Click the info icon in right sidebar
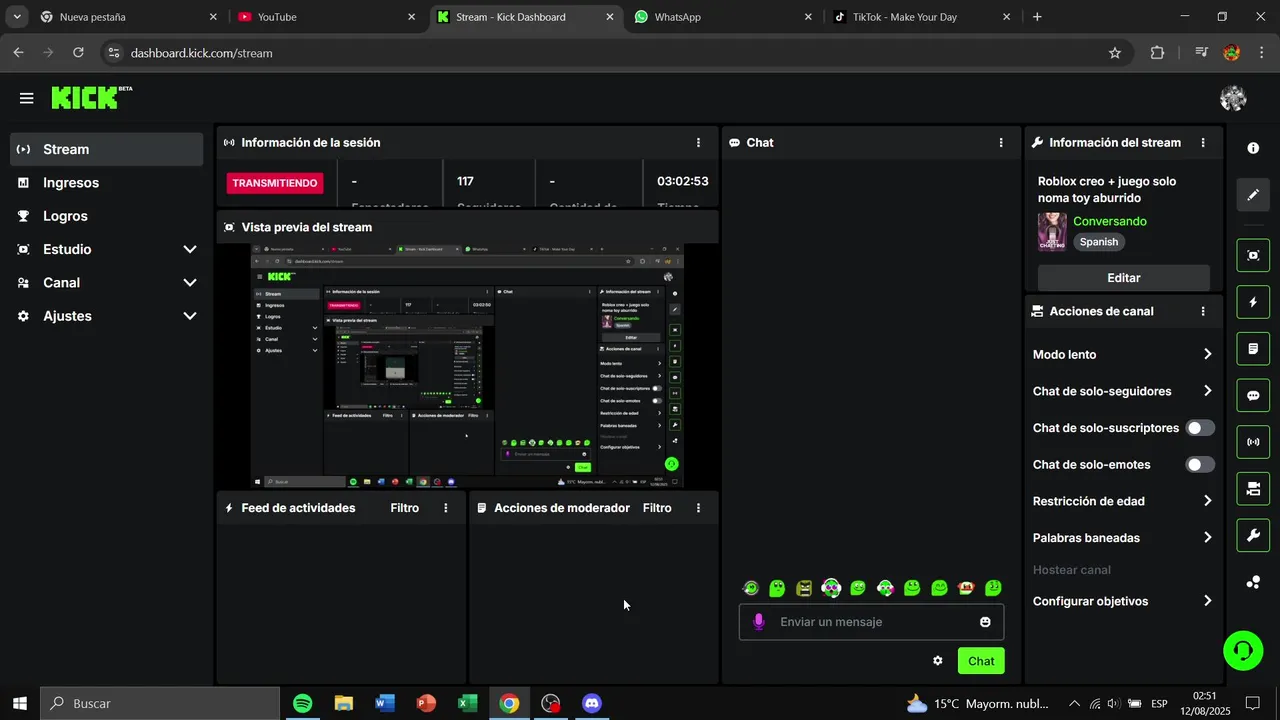1280x720 pixels. 1253,148
